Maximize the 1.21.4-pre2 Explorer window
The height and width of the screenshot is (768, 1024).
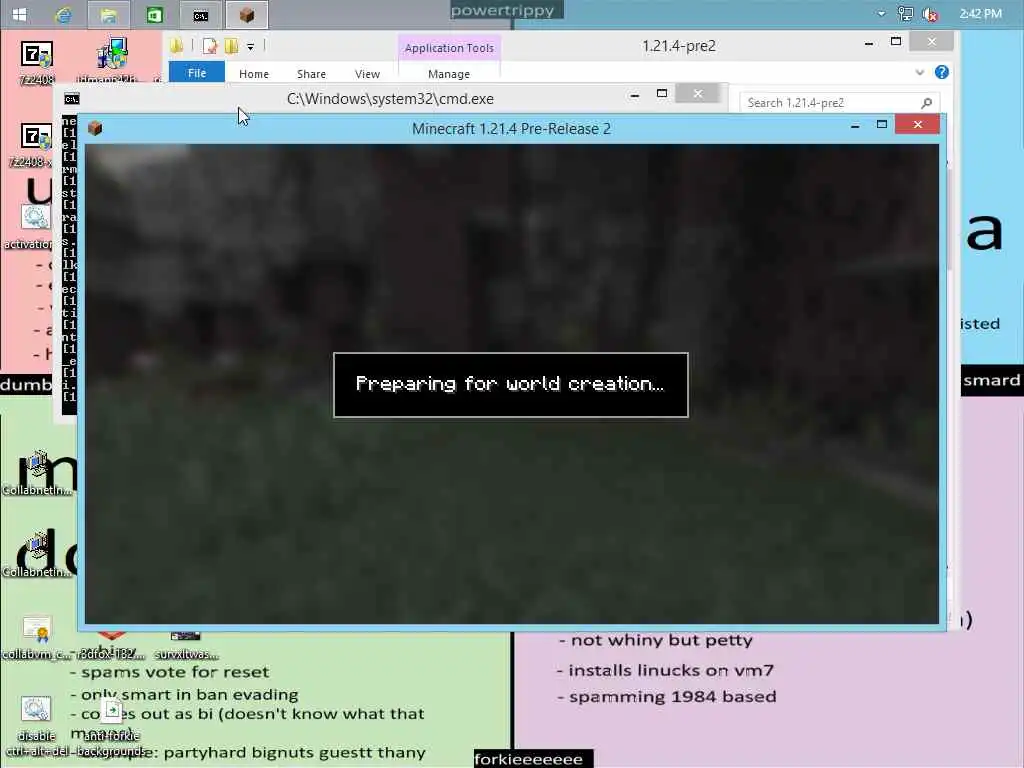coord(896,41)
